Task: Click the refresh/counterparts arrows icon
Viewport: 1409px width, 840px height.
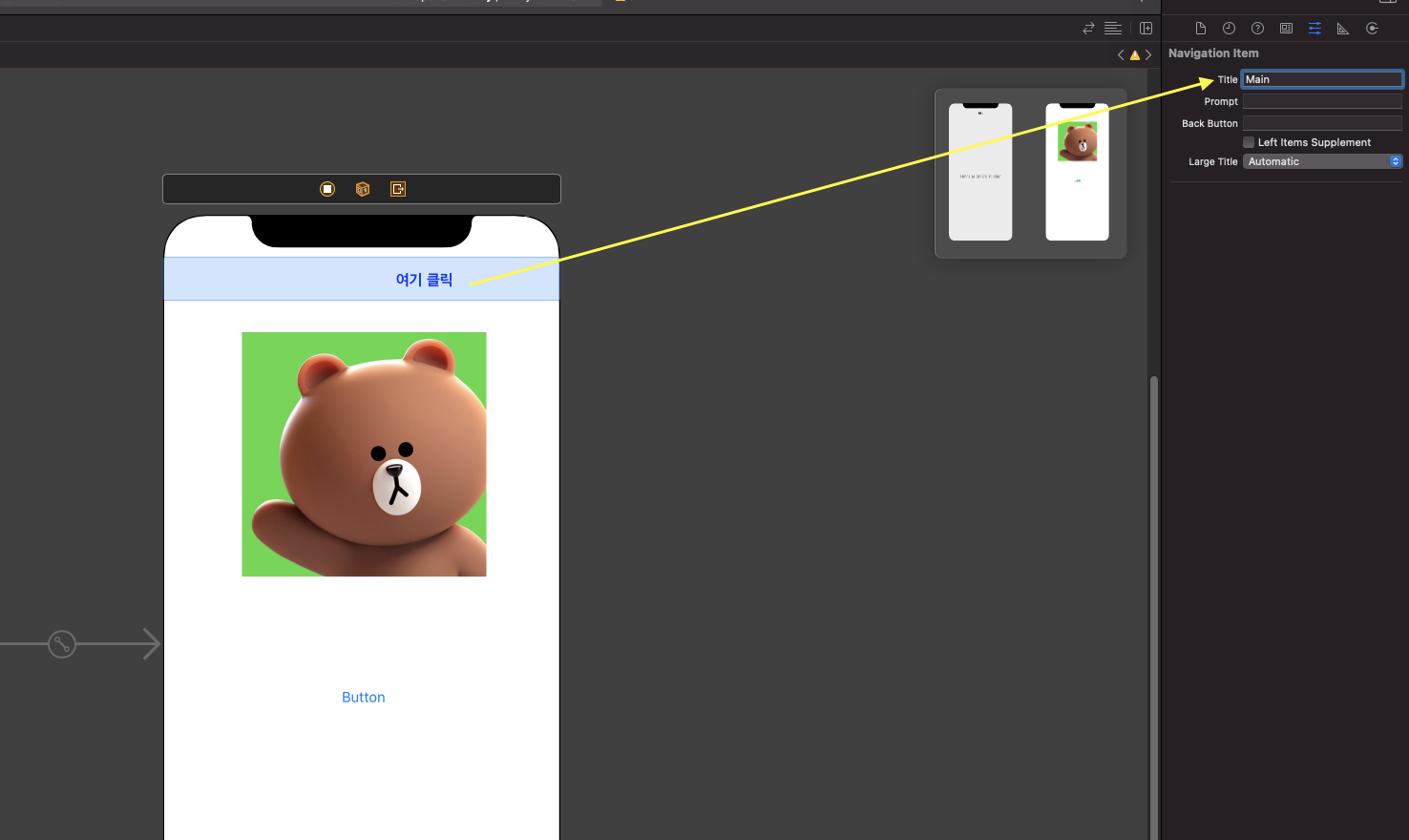Action: point(1088,29)
